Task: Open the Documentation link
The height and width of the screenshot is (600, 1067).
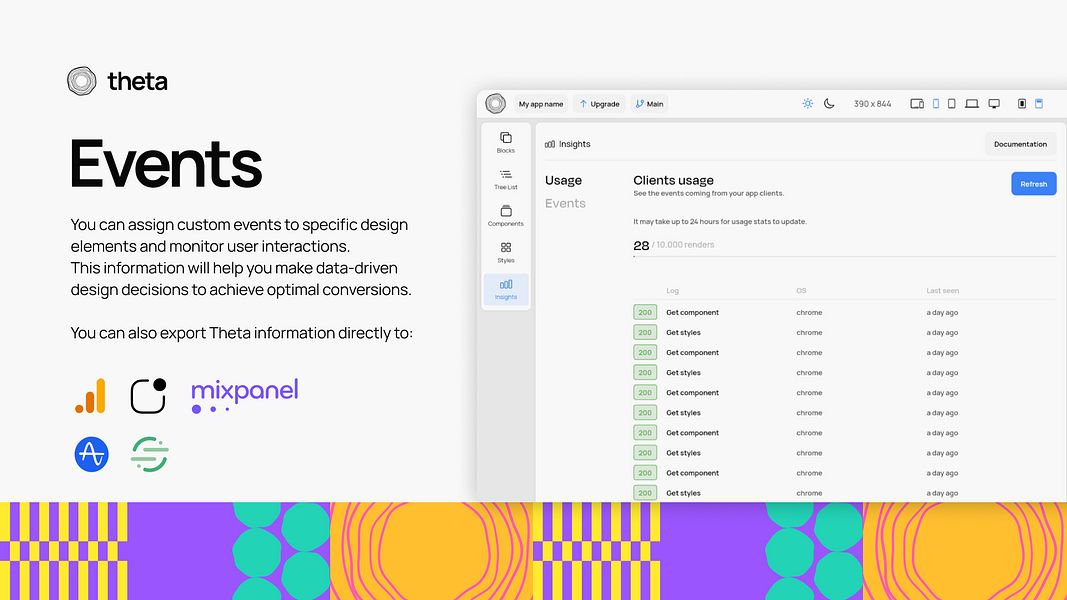Action: tap(1020, 144)
